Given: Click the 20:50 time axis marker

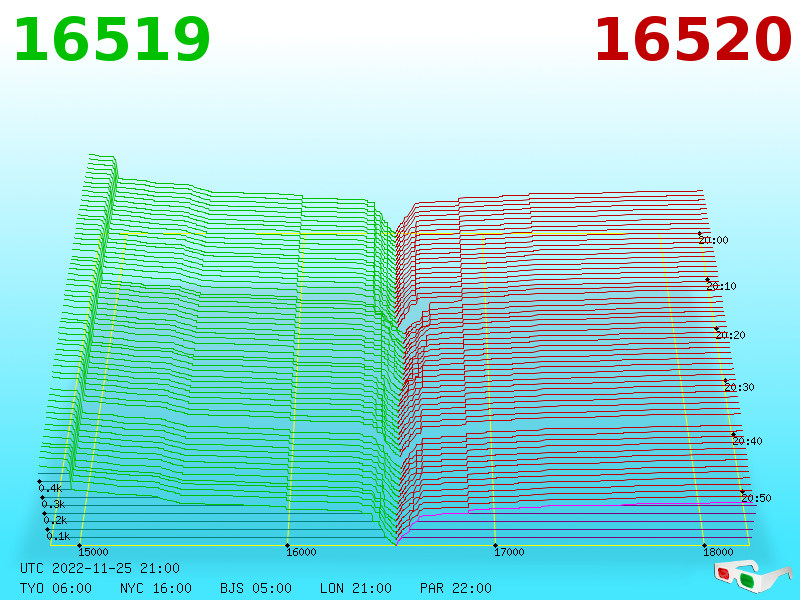Looking at the screenshot, I should (x=756, y=498).
